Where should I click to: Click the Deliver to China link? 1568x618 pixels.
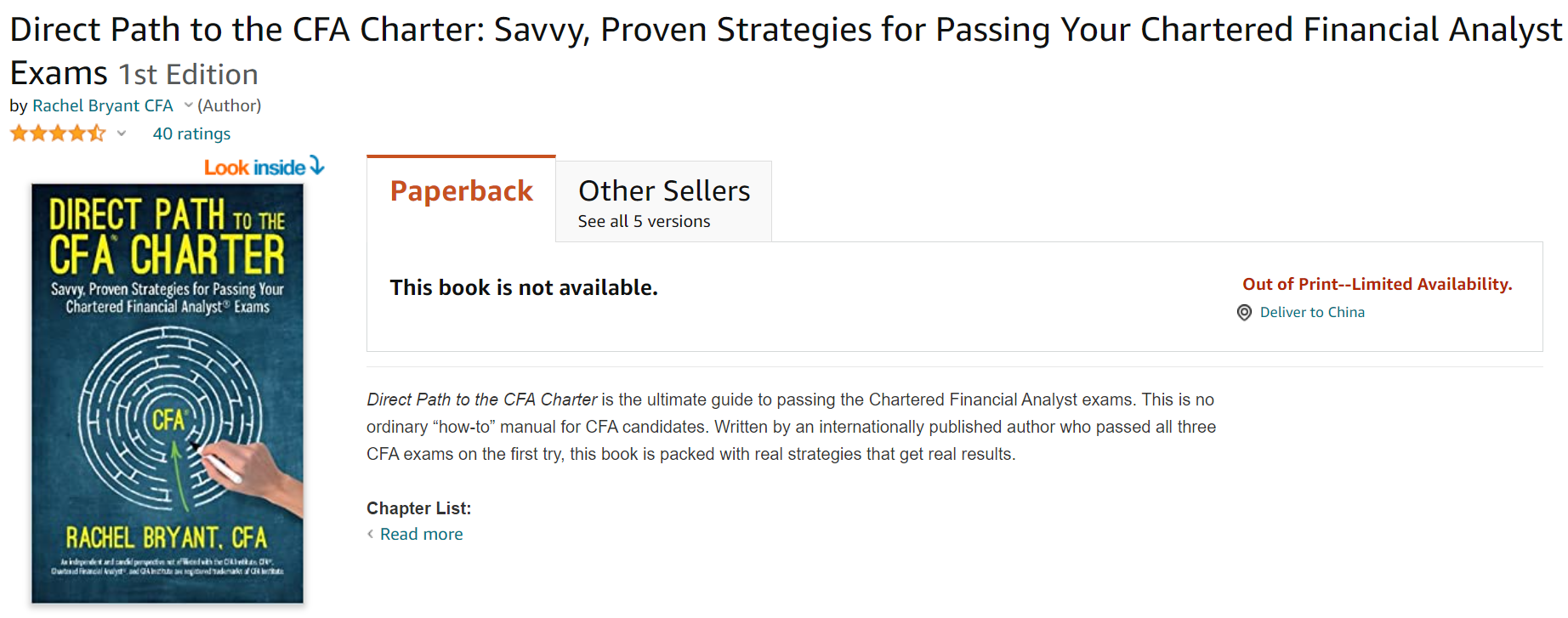[1312, 312]
